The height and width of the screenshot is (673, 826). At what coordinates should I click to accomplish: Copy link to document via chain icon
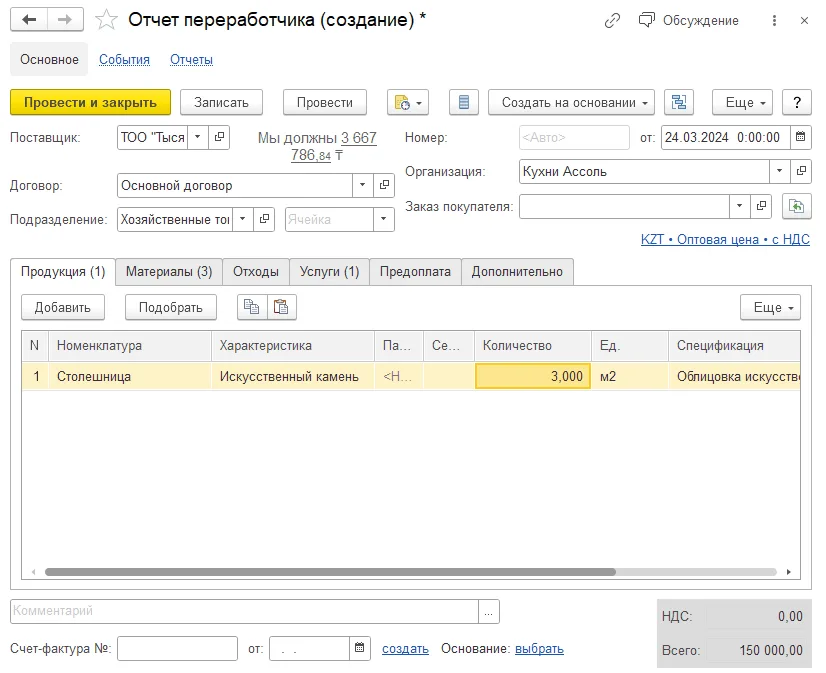click(612, 21)
